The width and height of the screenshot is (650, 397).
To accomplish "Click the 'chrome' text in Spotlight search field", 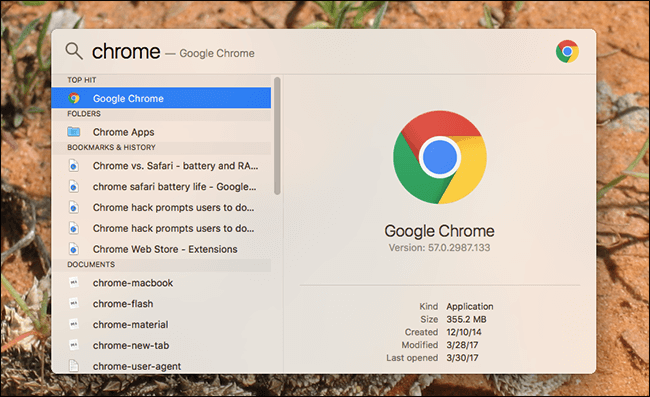I will click(126, 52).
